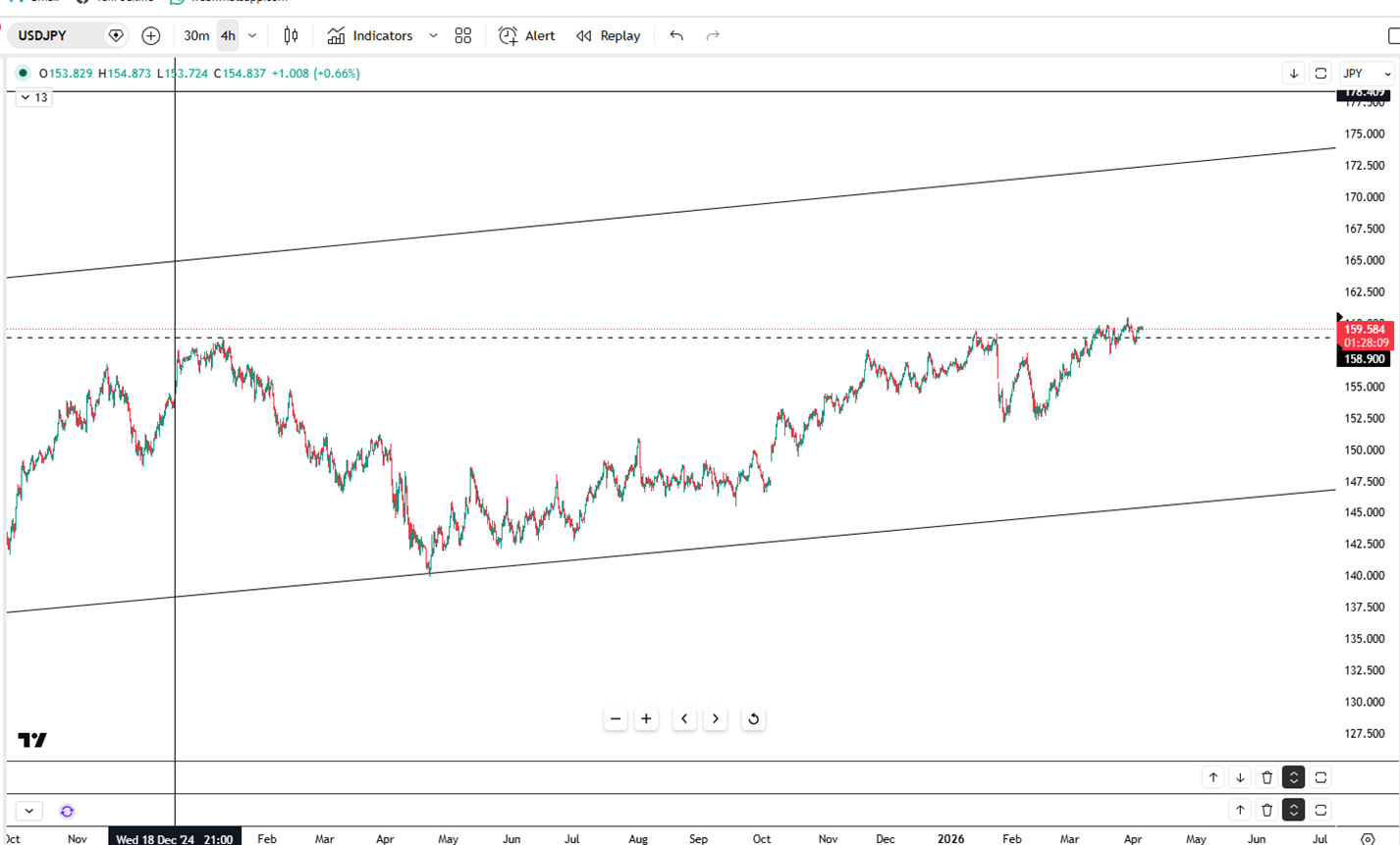The height and width of the screenshot is (845, 1400).
Task: Open the indicator templates grid icon
Action: [x=463, y=36]
